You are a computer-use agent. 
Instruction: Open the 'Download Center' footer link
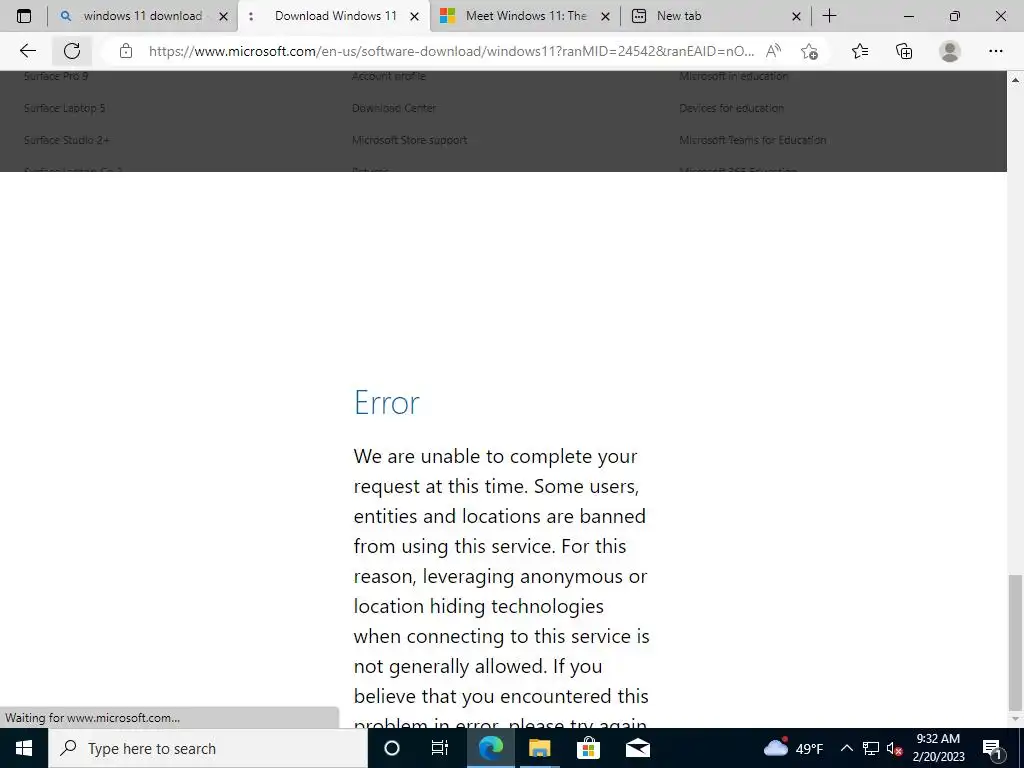(394, 108)
